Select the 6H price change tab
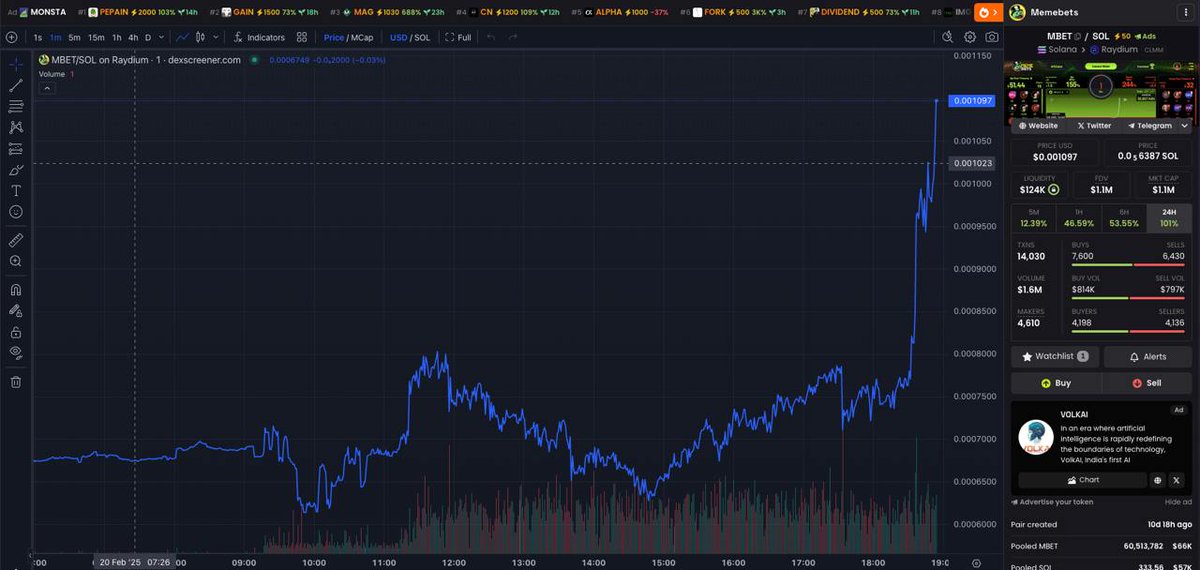This screenshot has width=1200, height=570. (x=1124, y=218)
